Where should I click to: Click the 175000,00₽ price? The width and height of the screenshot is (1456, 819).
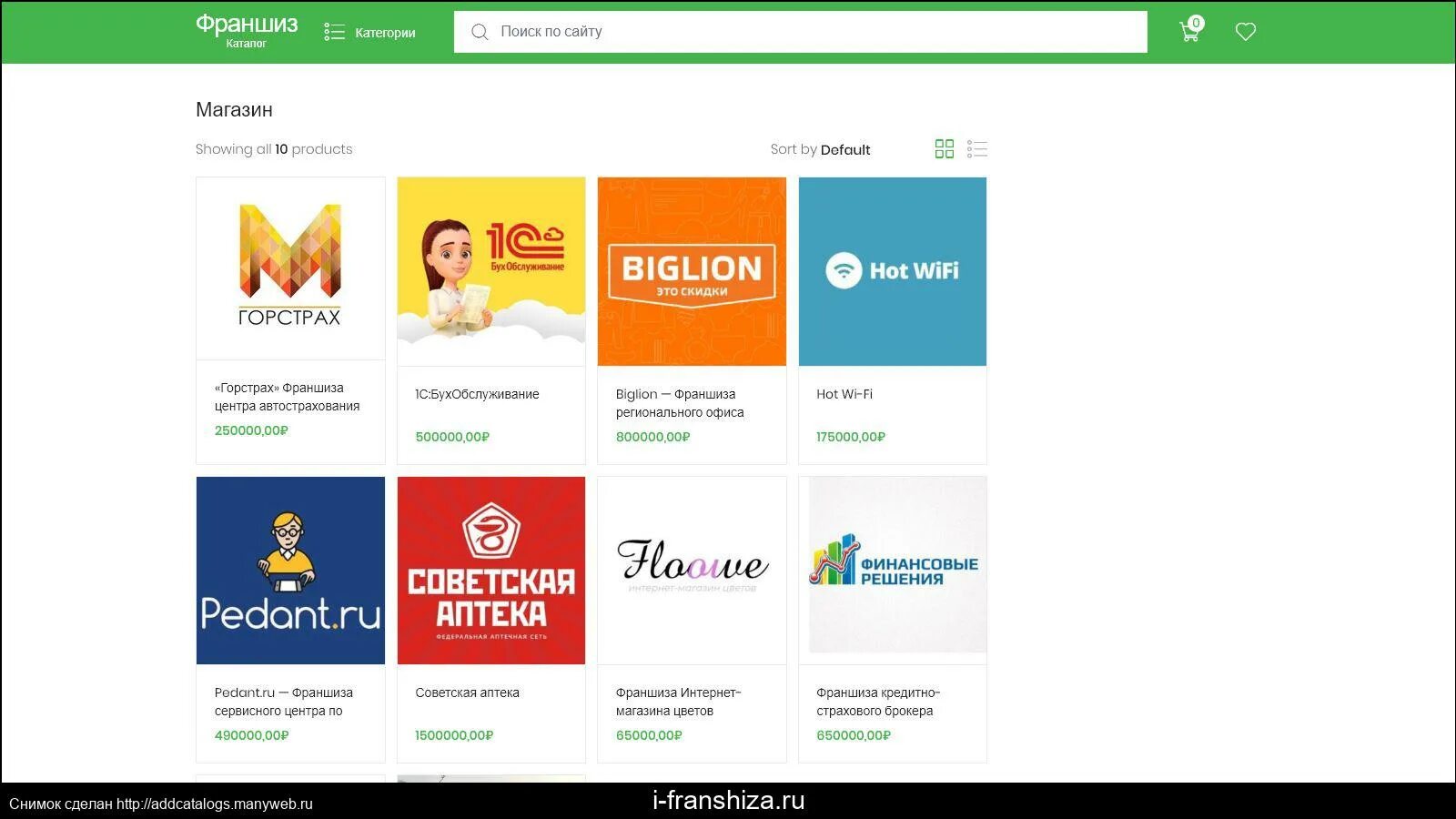click(851, 437)
